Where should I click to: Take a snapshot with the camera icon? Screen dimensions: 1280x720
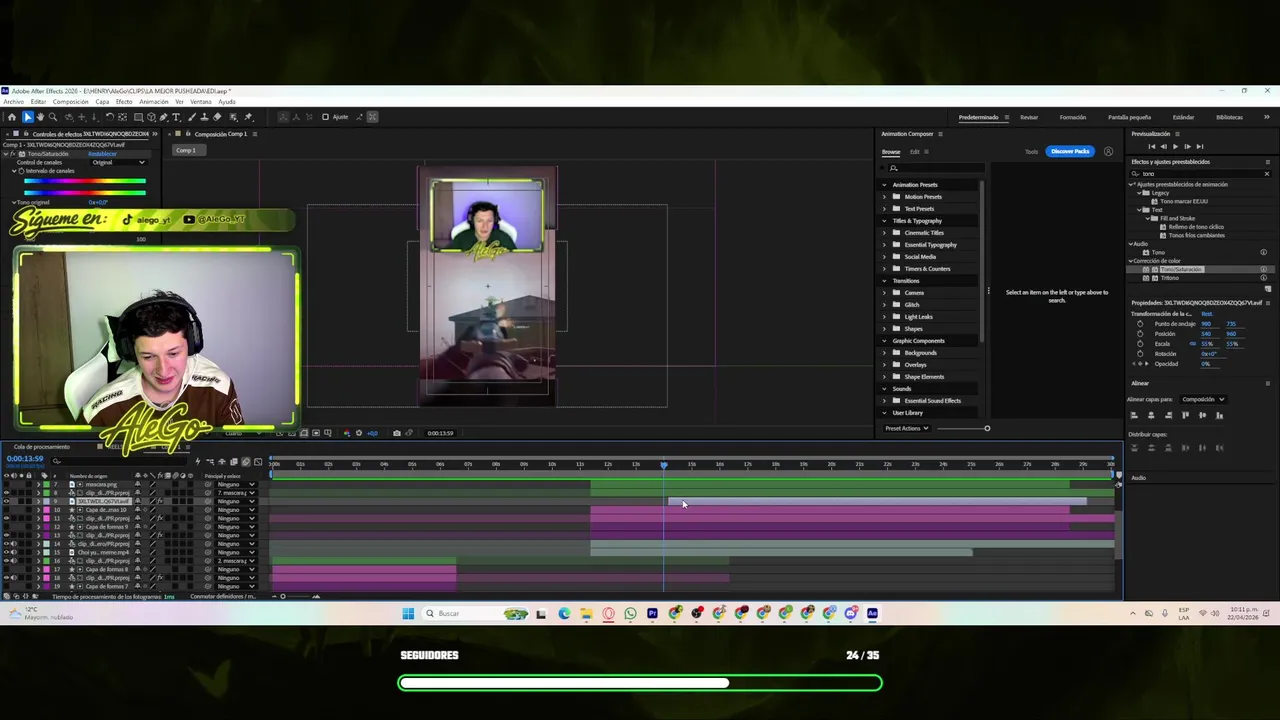click(397, 433)
